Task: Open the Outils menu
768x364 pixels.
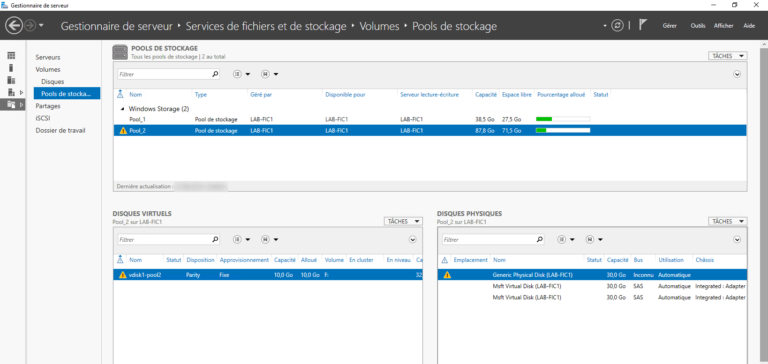Action: point(698,26)
